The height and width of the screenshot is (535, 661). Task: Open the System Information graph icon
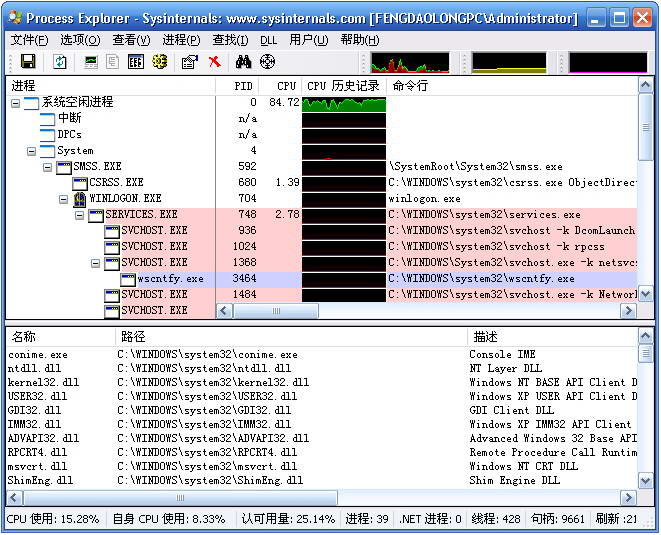(91, 62)
